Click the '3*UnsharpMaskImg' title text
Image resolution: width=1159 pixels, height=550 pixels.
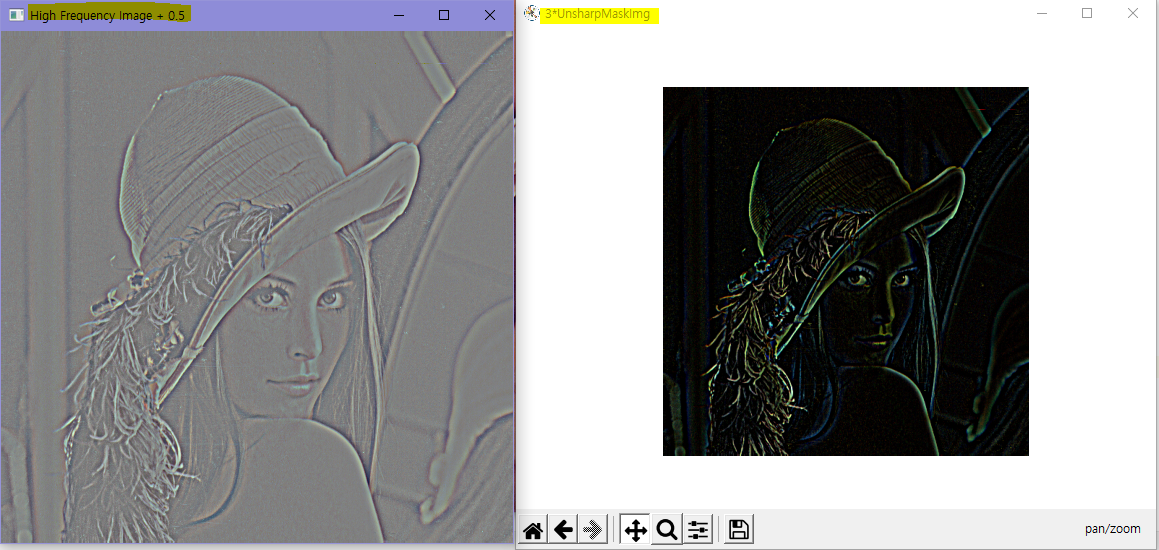coord(597,14)
